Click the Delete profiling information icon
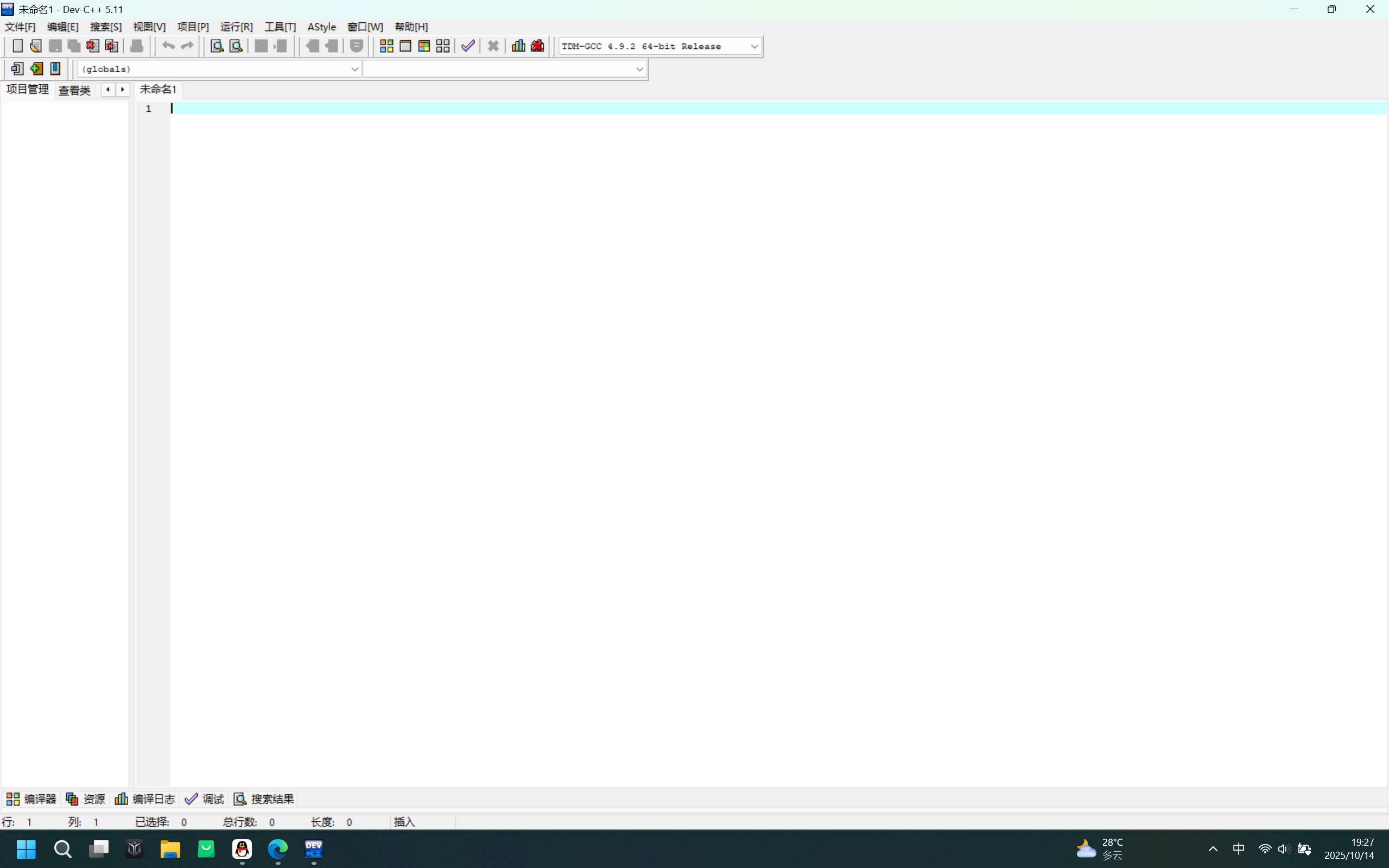The height and width of the screenshot is (868, 1389). (537, 46)
